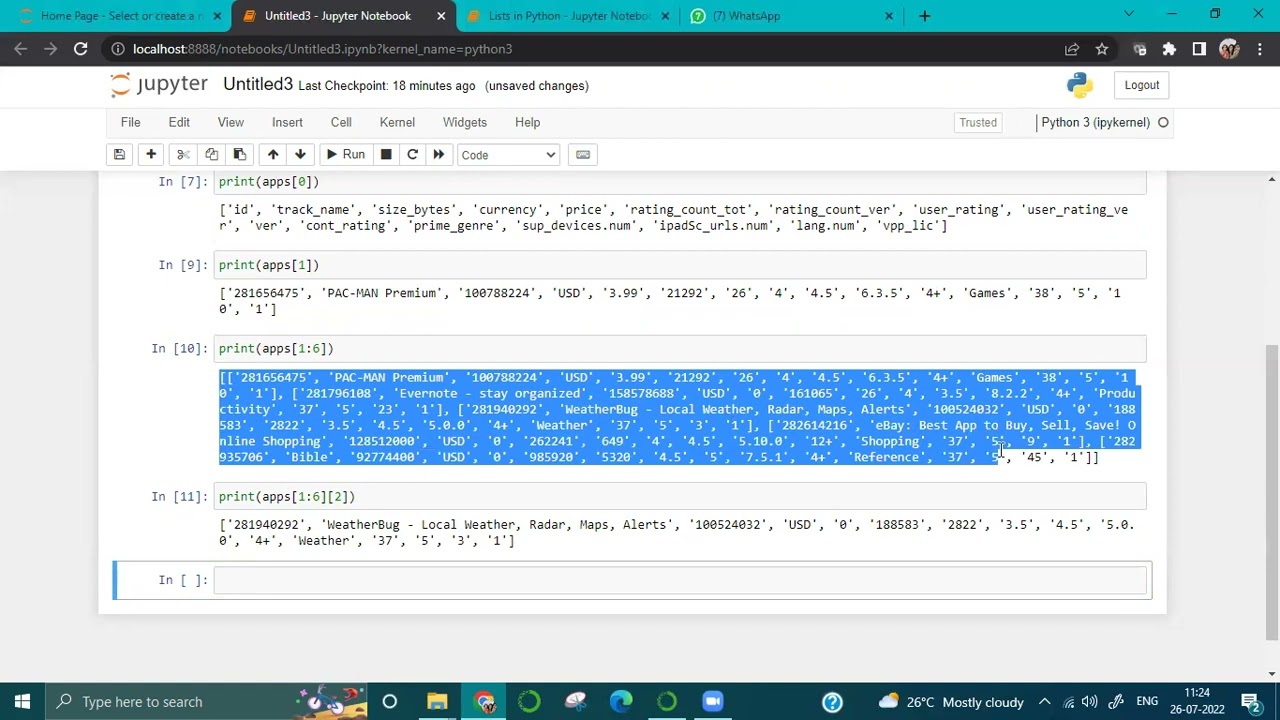Show hidden system tray icons

tap(1044, 701)
